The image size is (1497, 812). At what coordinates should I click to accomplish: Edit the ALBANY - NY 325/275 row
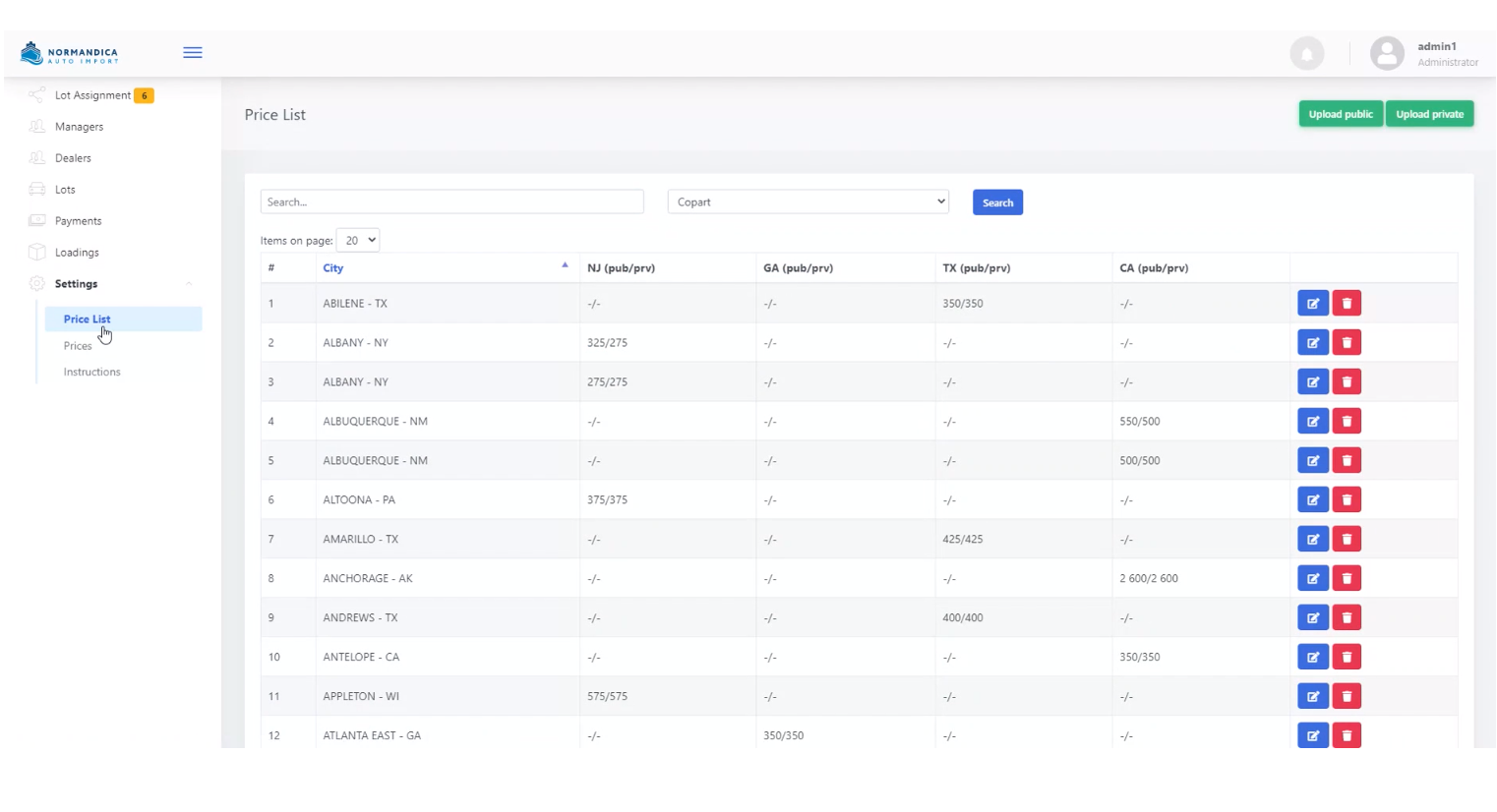click(1313, 343)
